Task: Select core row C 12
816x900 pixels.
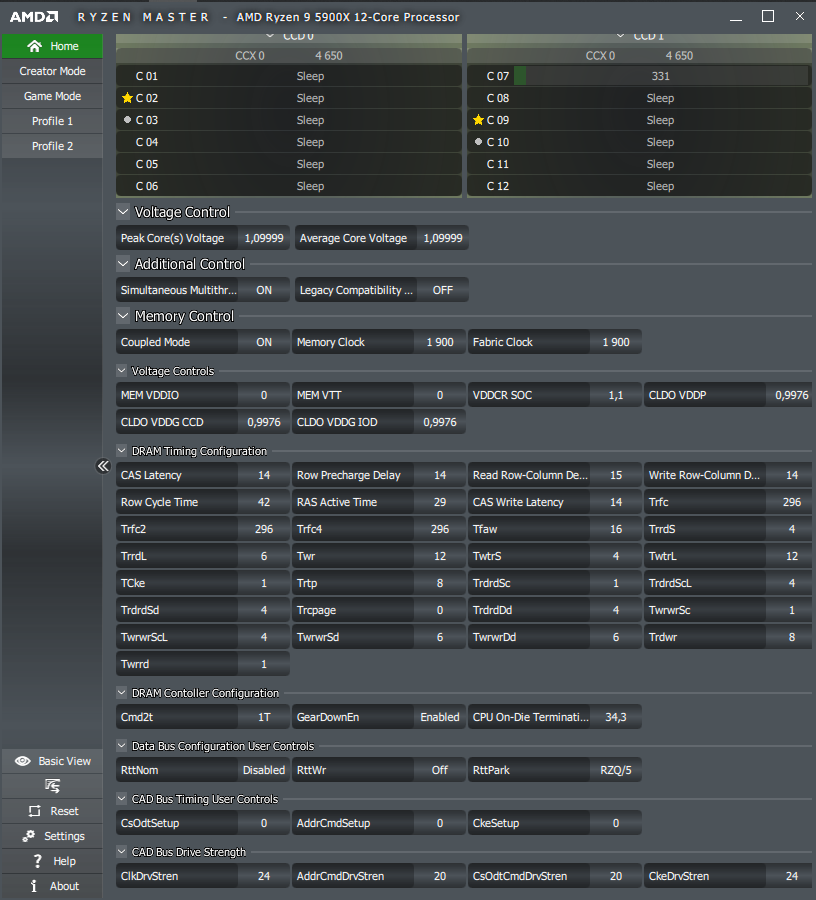Action: 639,186
